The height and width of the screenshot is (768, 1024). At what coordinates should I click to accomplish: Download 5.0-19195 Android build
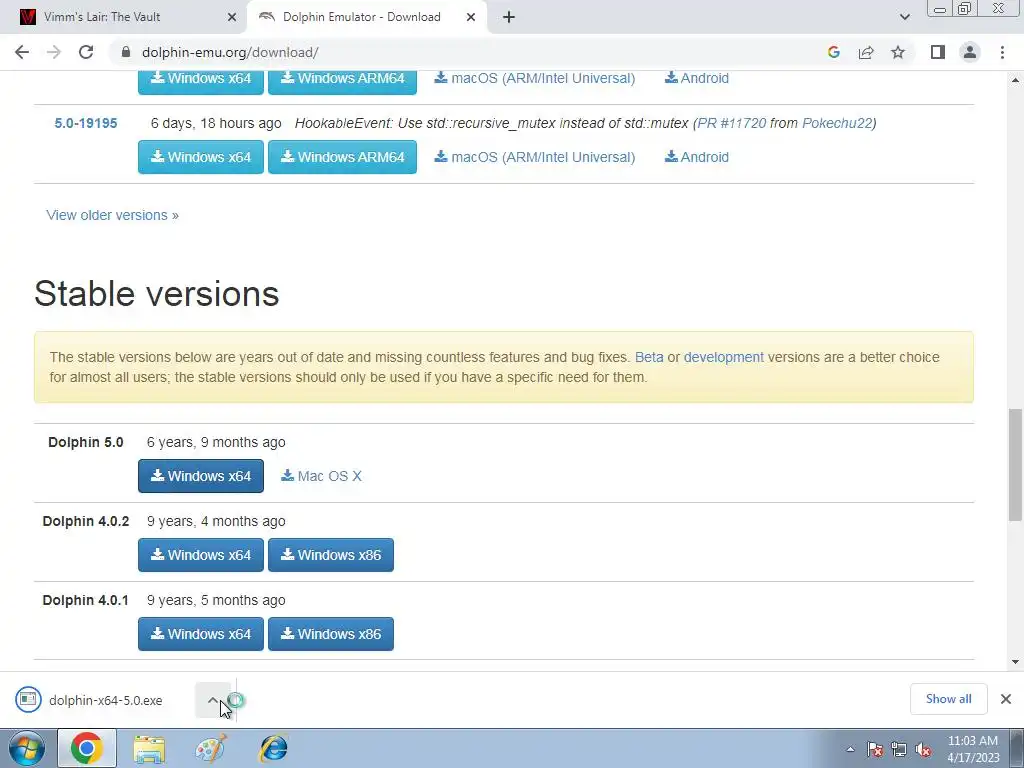697,157
